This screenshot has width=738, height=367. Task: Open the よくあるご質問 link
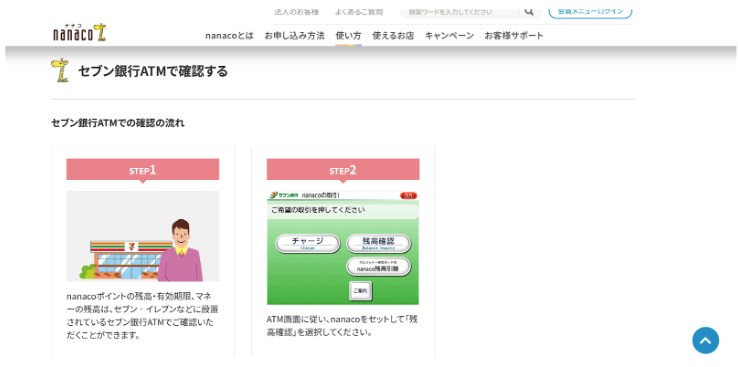pyautogui.click(x=359, y=12)
